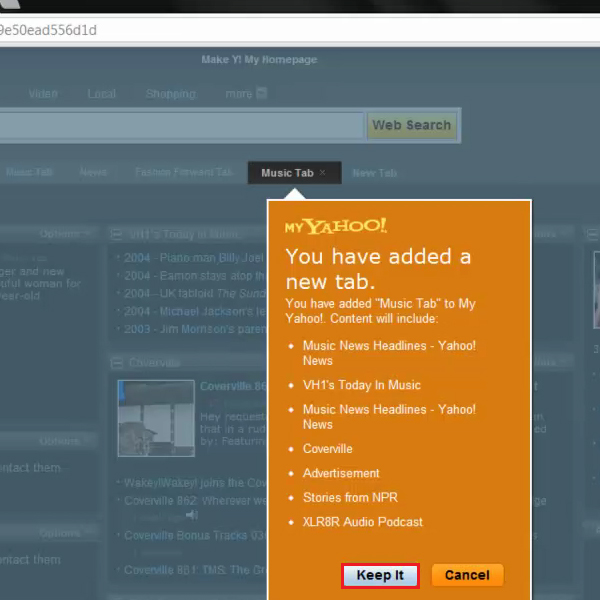Screen dimensions: 600x600
Task: Open Coverville Bonus Tracks link
Action: (195, 535)
